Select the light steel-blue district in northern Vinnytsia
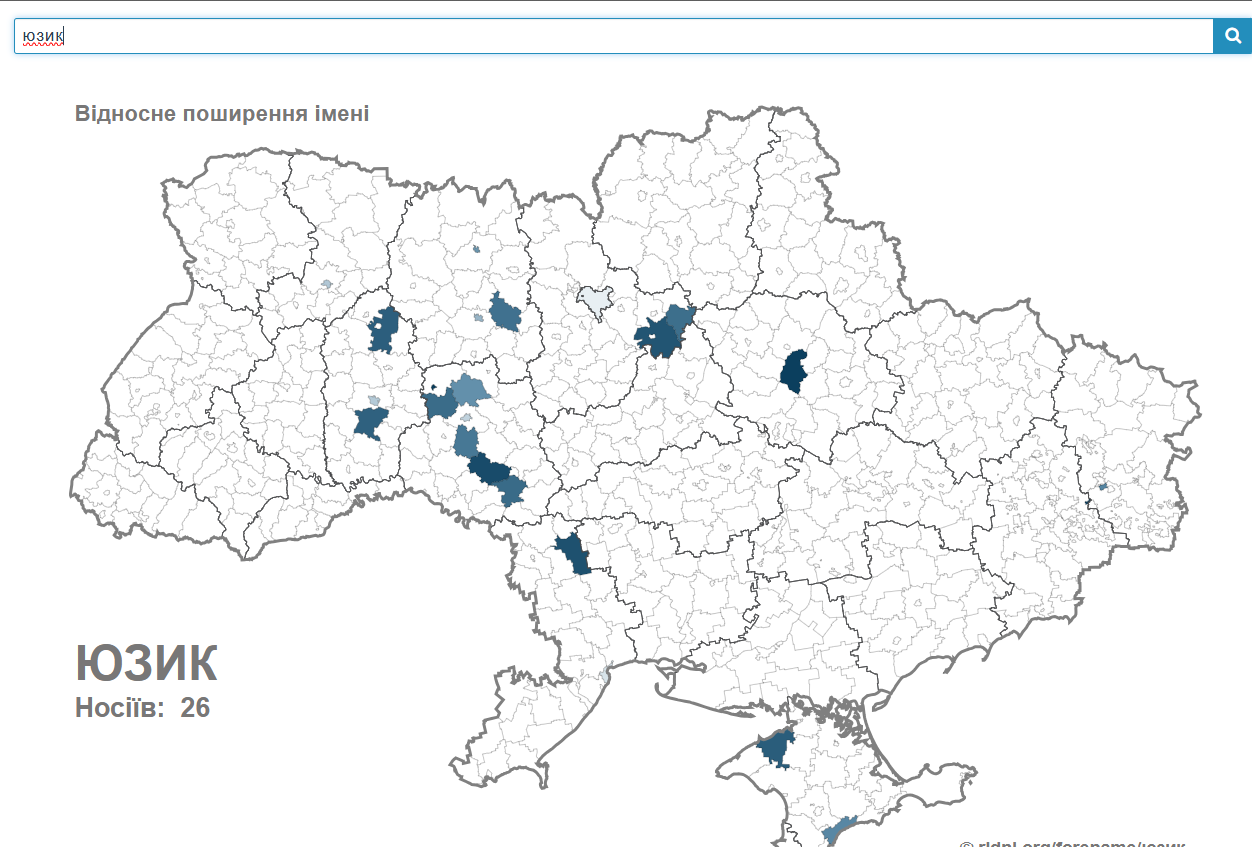This screenshot has height=847, width=1252. (468, 389)
